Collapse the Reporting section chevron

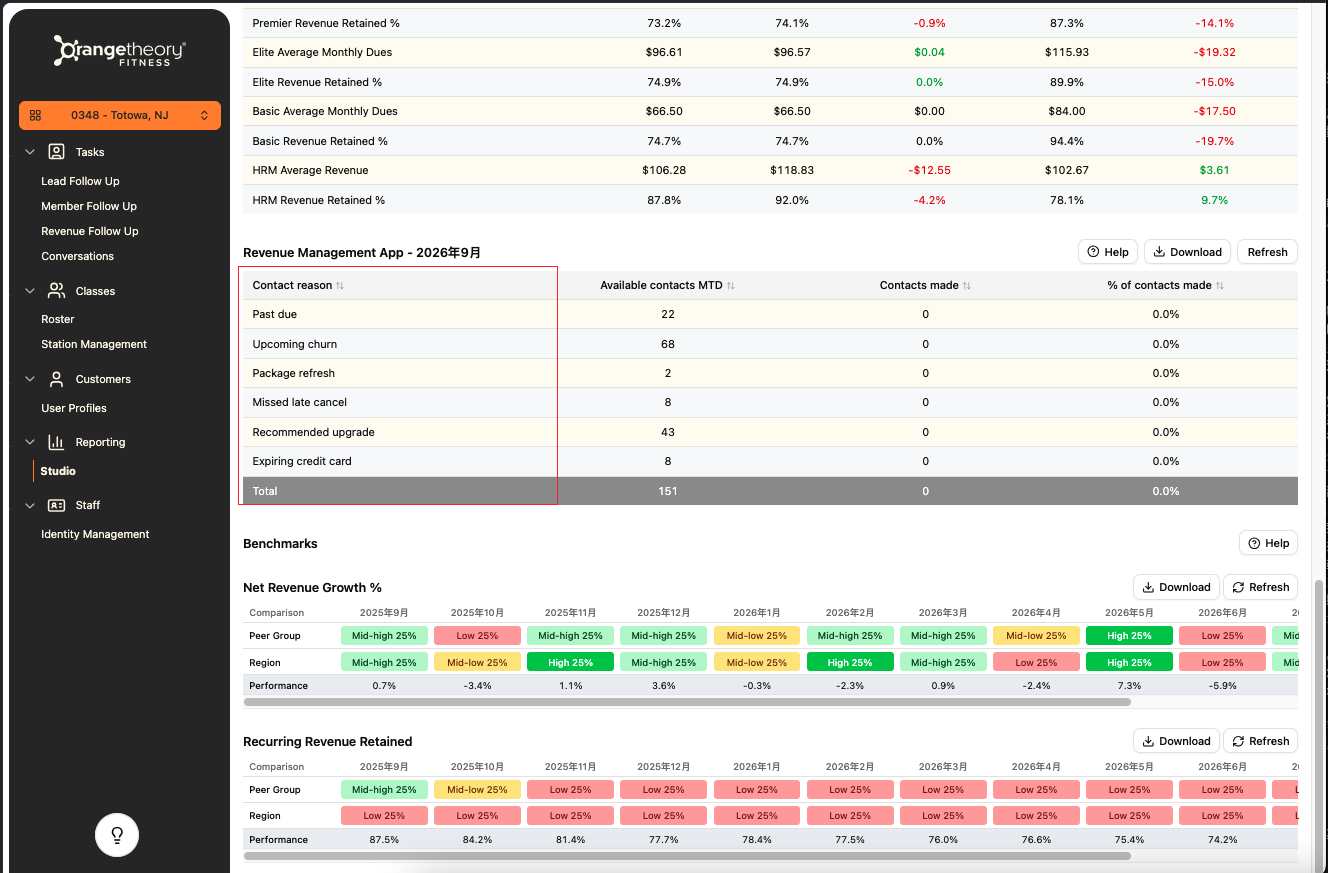tap(30, 442)
